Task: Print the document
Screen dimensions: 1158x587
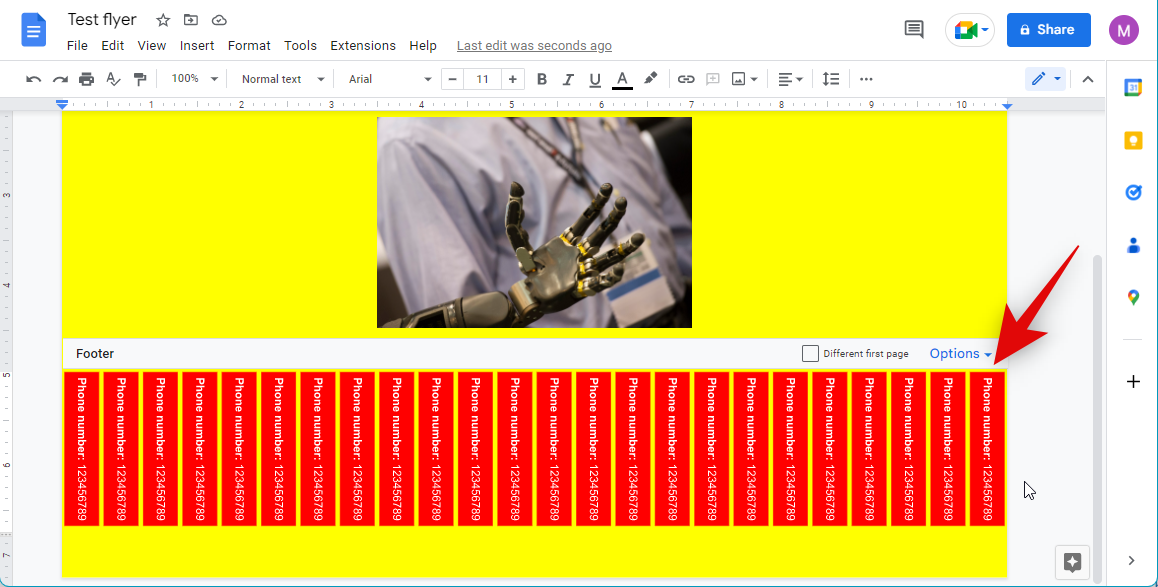Action: click(x=86, y=79)
